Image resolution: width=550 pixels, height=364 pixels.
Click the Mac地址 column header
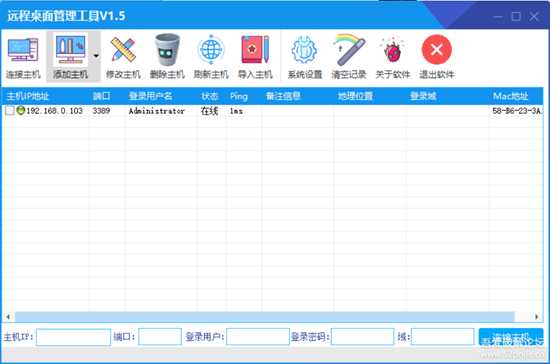point(510,96)
